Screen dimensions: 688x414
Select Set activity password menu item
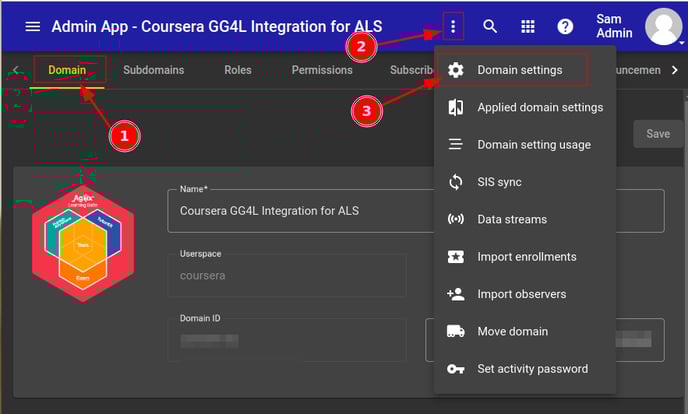[x=525, y=369]
